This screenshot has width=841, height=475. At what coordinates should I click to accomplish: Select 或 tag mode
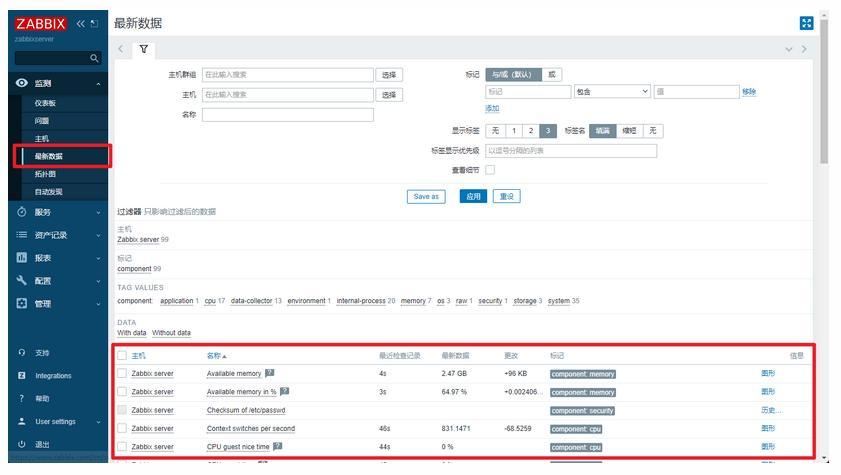[x=551, y=75]
